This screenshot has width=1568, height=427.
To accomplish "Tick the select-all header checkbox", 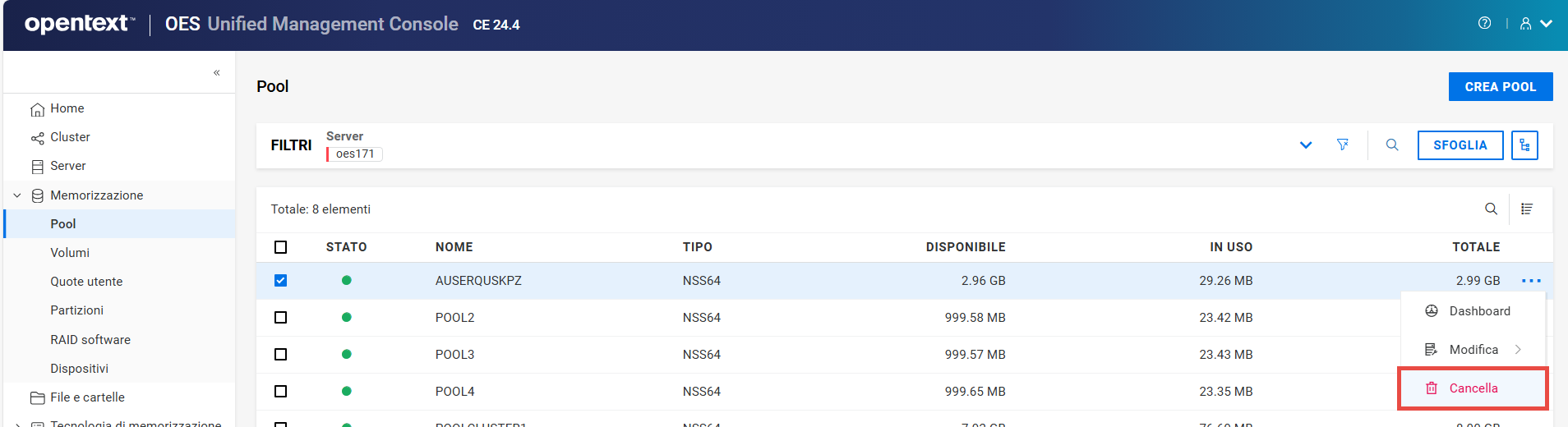I will pyautogui.click(x=280, y=247).
